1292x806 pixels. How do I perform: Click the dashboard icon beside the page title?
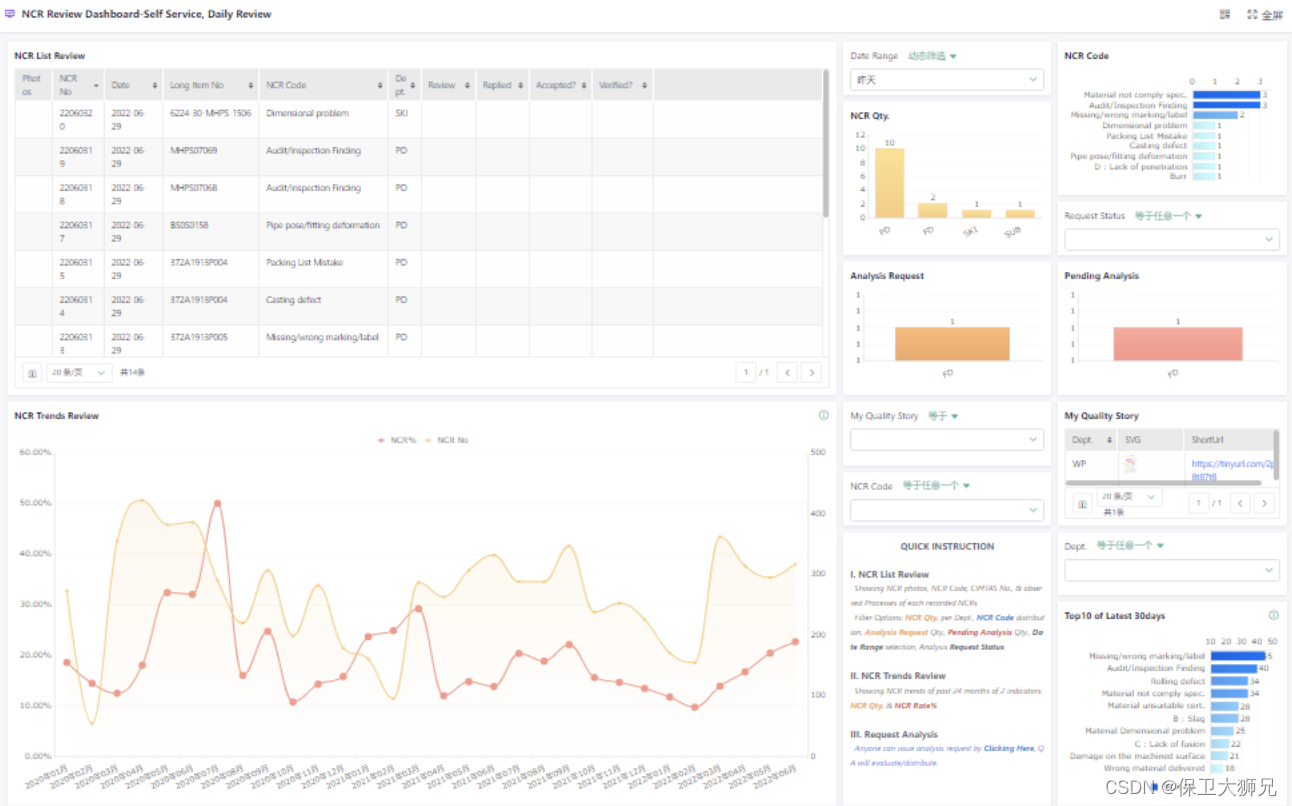[x=10, y=14]
